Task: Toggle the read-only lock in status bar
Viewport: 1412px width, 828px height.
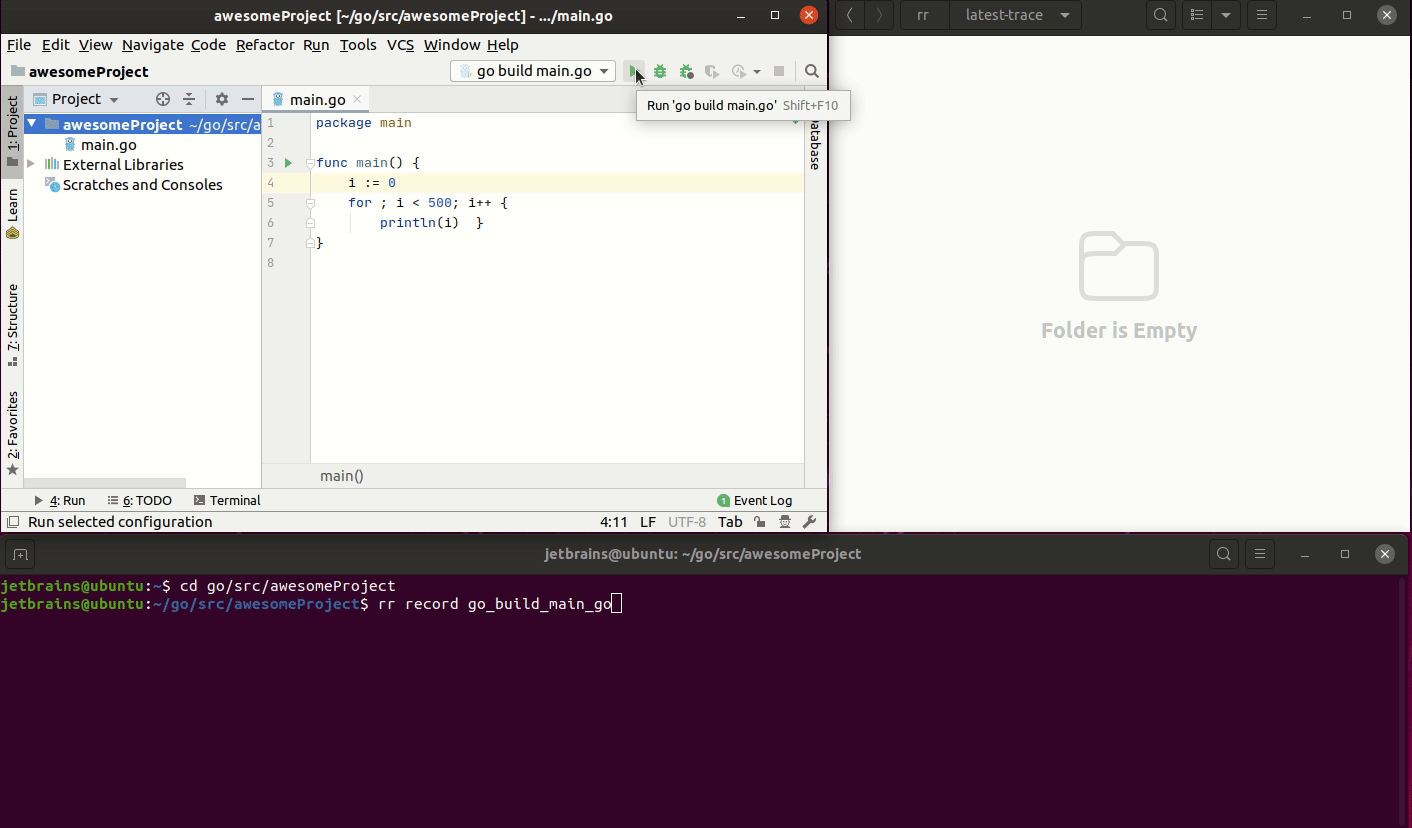Action: pos(759,521)
